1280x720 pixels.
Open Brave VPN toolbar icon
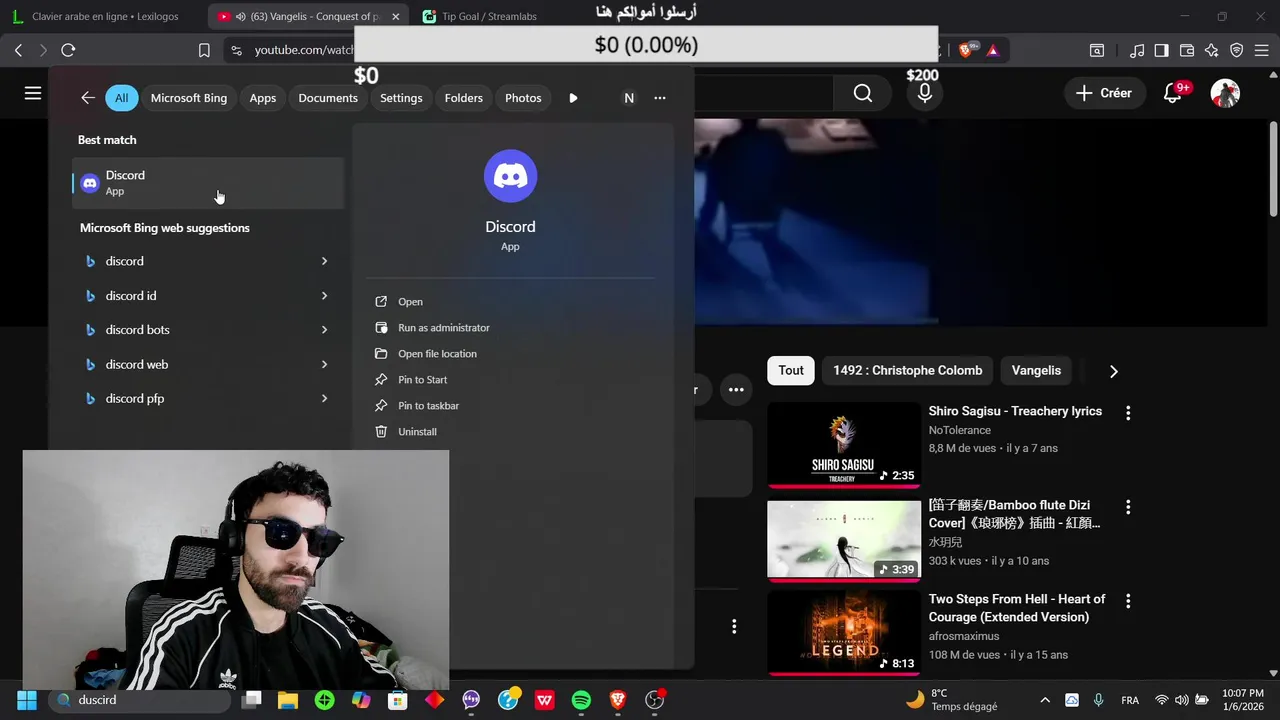[1237, 50]
